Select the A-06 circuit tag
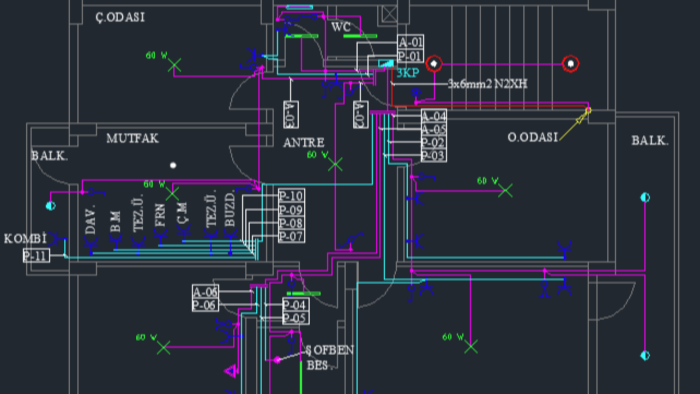Screen dimensions: 700x394 (205, 292)
